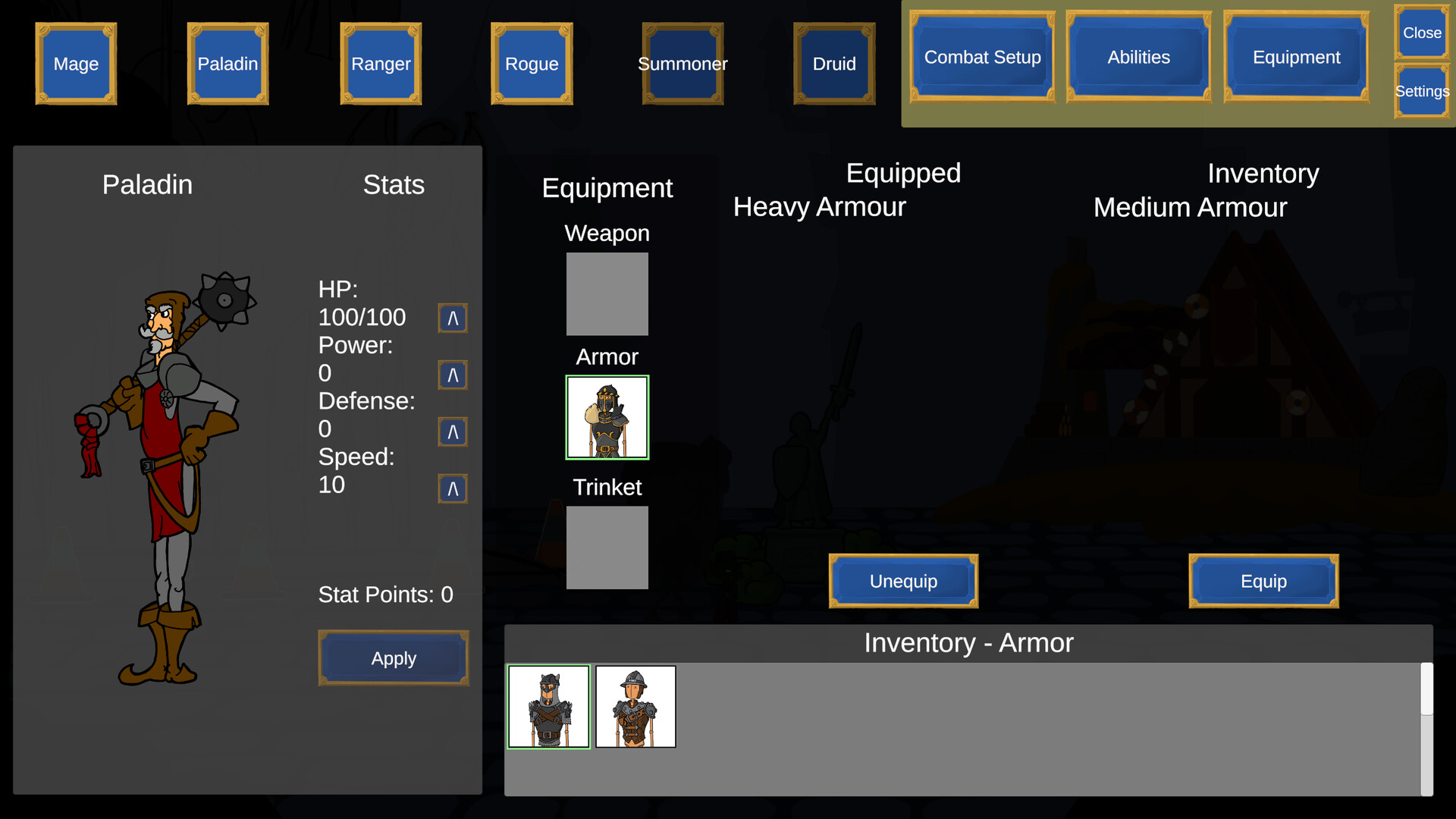Select the Ranger class icon

[380, 64]
